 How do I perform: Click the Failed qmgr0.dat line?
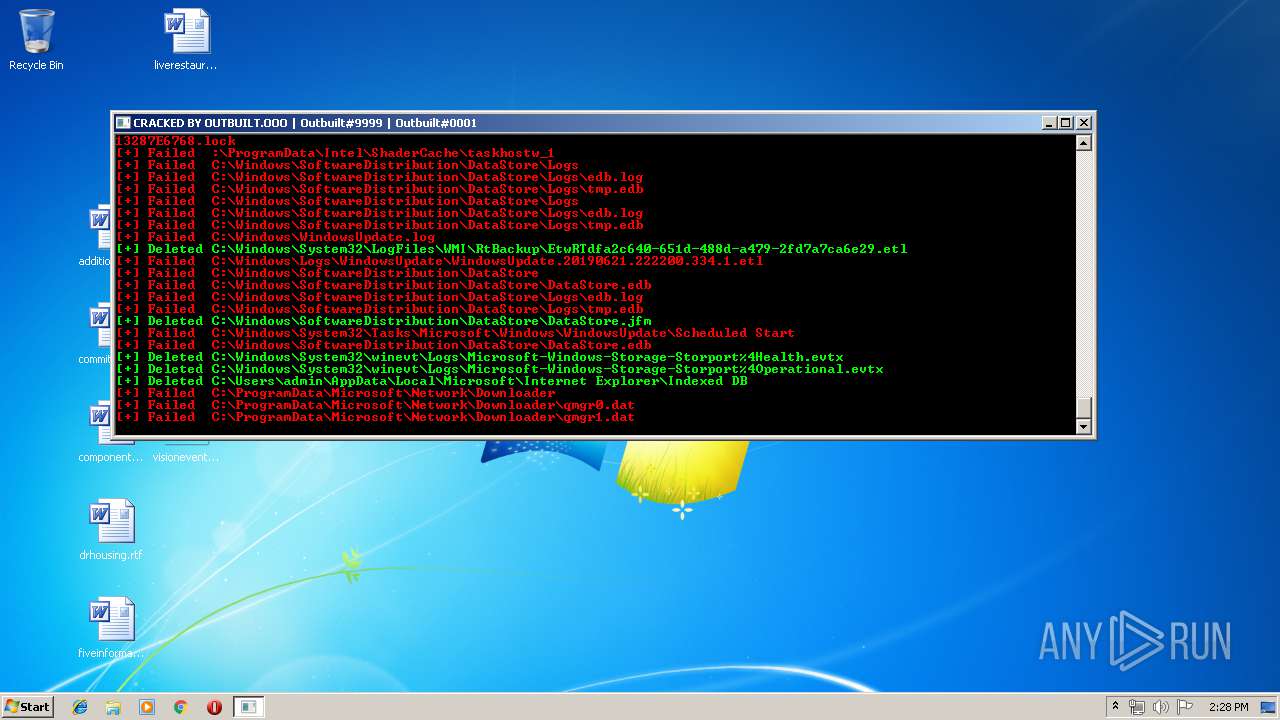click(x=375, y=405)
